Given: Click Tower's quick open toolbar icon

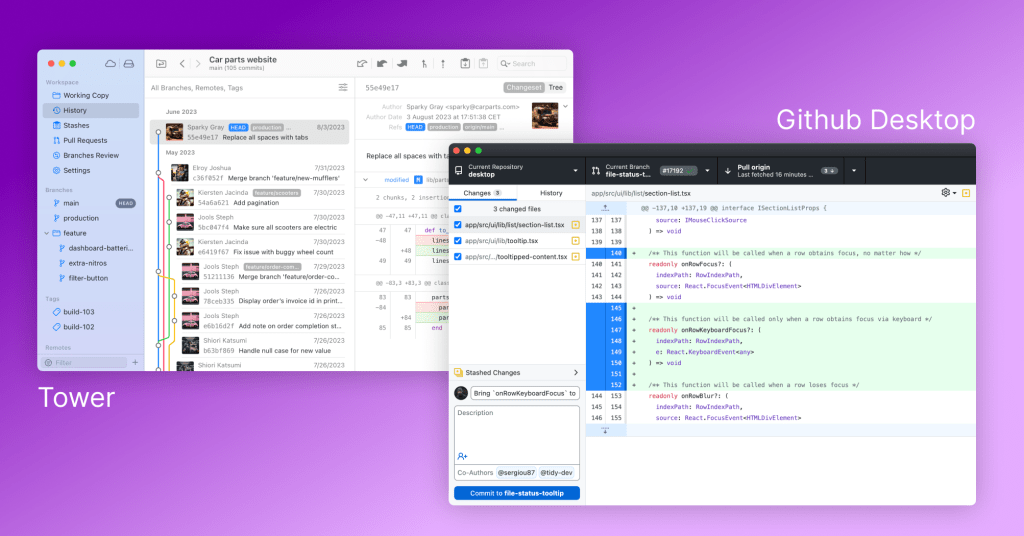Looking at the screenshot, I should (x=161, y=63).
